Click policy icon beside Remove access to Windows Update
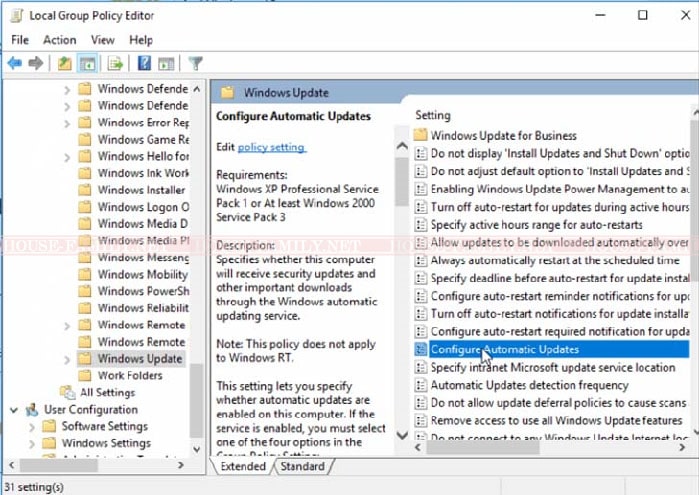This screenshot has width=699, height=495. [x=420, y=421]
